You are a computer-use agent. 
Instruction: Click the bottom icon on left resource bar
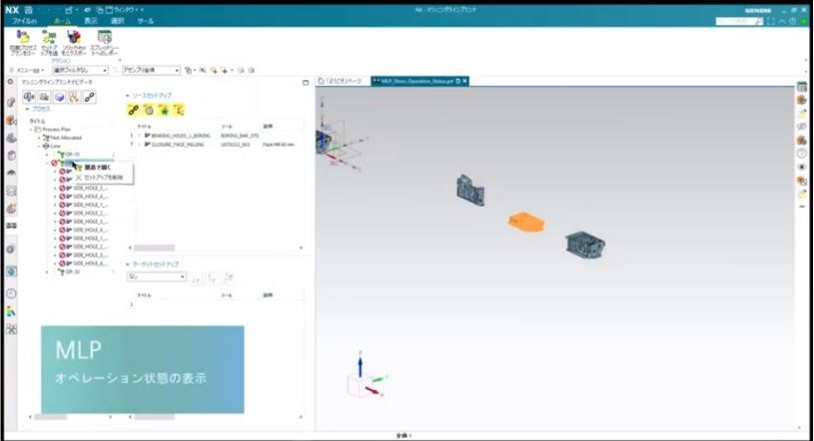coord(11,329)
